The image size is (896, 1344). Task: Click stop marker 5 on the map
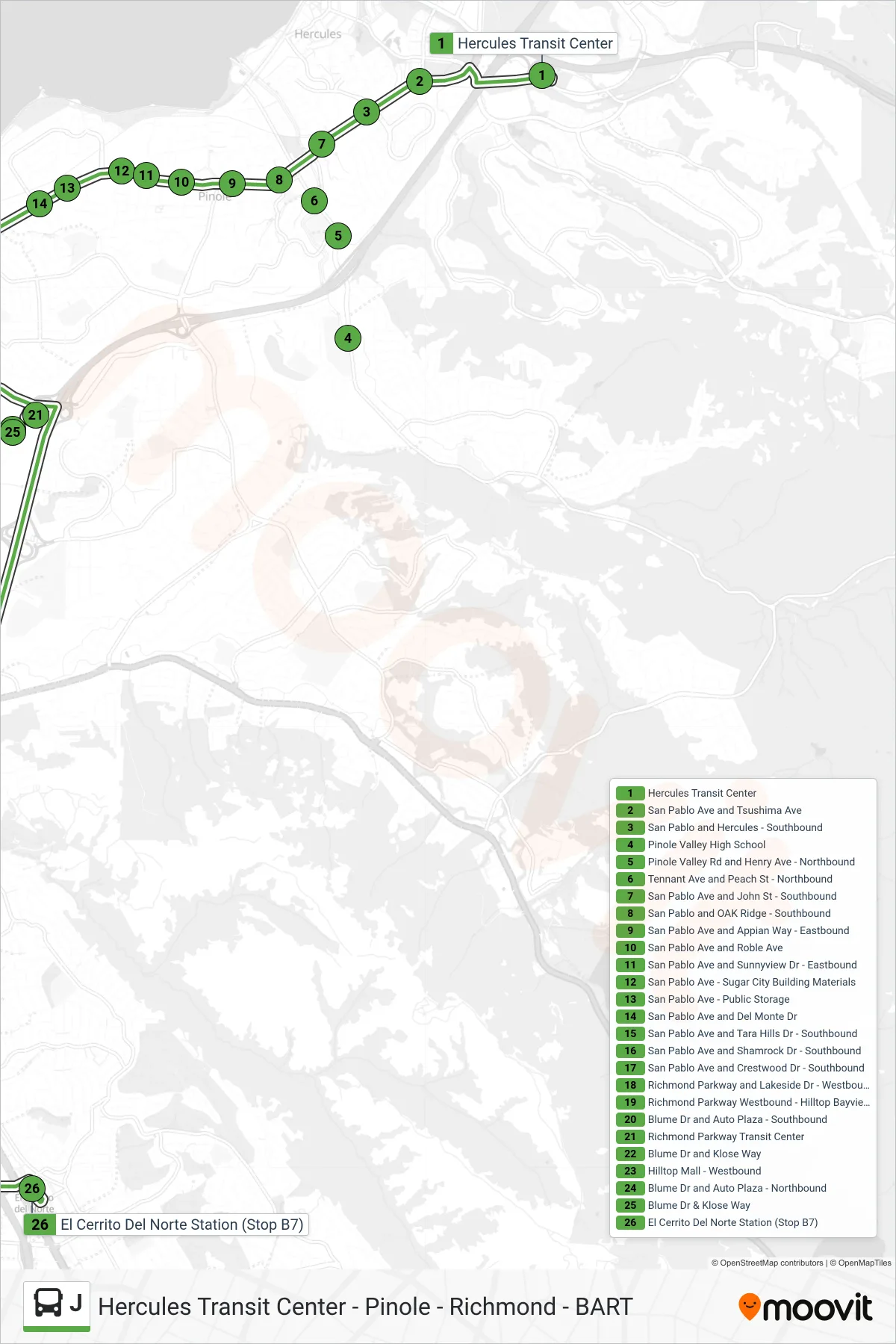(x=338, y=236)
